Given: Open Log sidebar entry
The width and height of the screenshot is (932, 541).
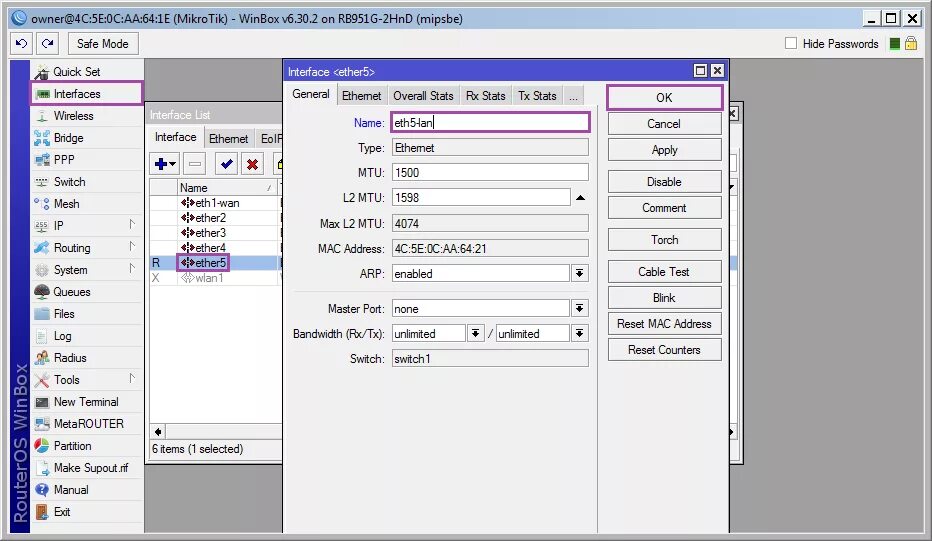Looking at the screenshot, I should [x=87, y=336].
